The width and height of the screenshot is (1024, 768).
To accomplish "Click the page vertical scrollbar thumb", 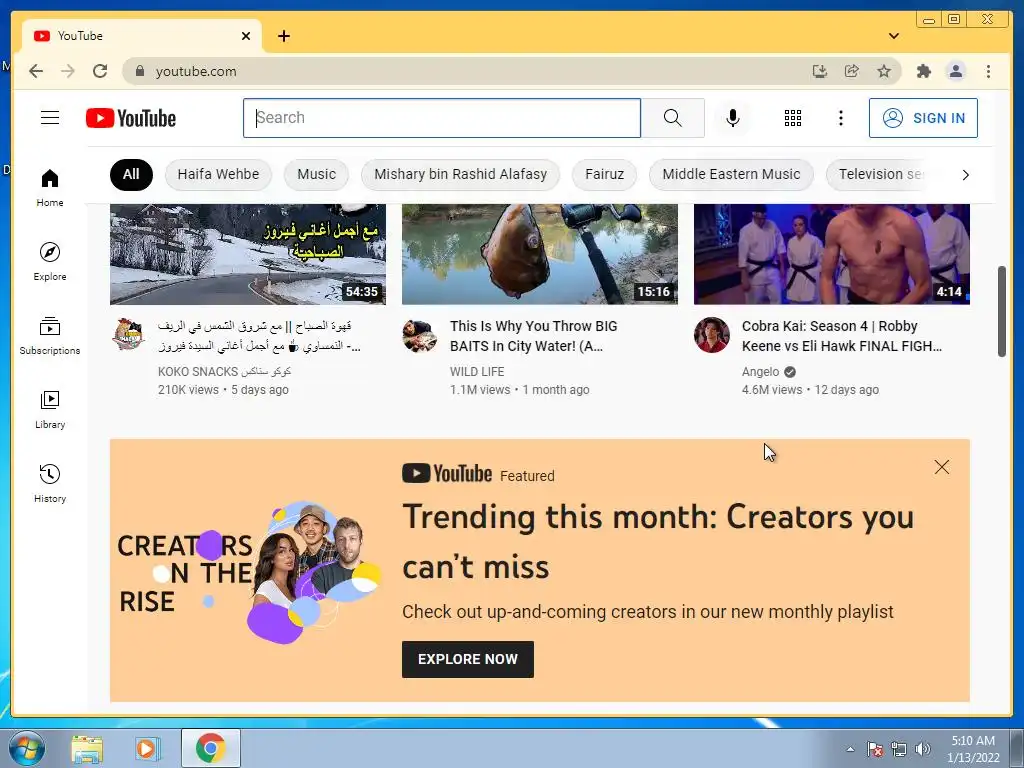I will coord(1002,311).
